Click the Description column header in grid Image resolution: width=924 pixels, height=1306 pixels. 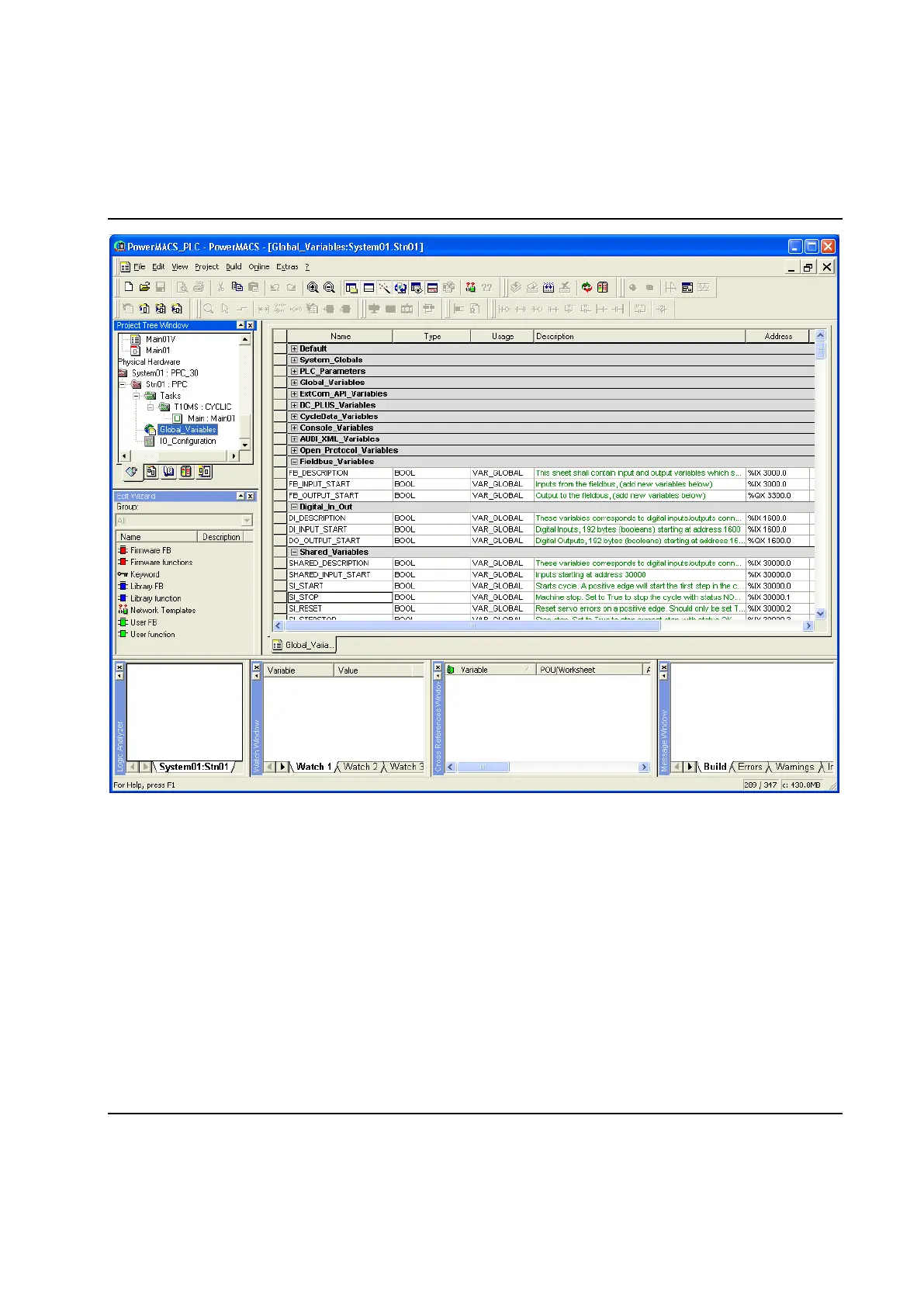pos(639,337)
